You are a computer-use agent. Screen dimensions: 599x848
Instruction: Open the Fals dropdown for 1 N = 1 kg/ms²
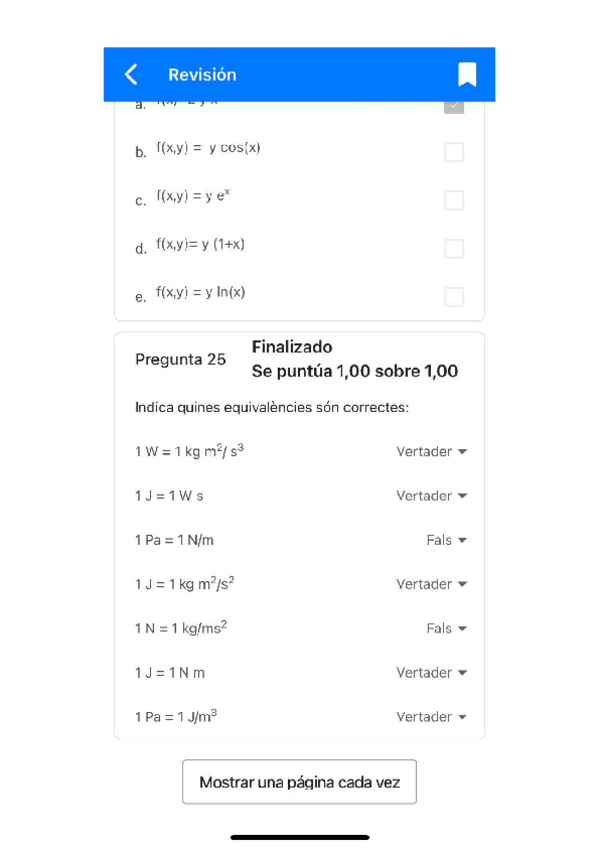coord(444,628)
